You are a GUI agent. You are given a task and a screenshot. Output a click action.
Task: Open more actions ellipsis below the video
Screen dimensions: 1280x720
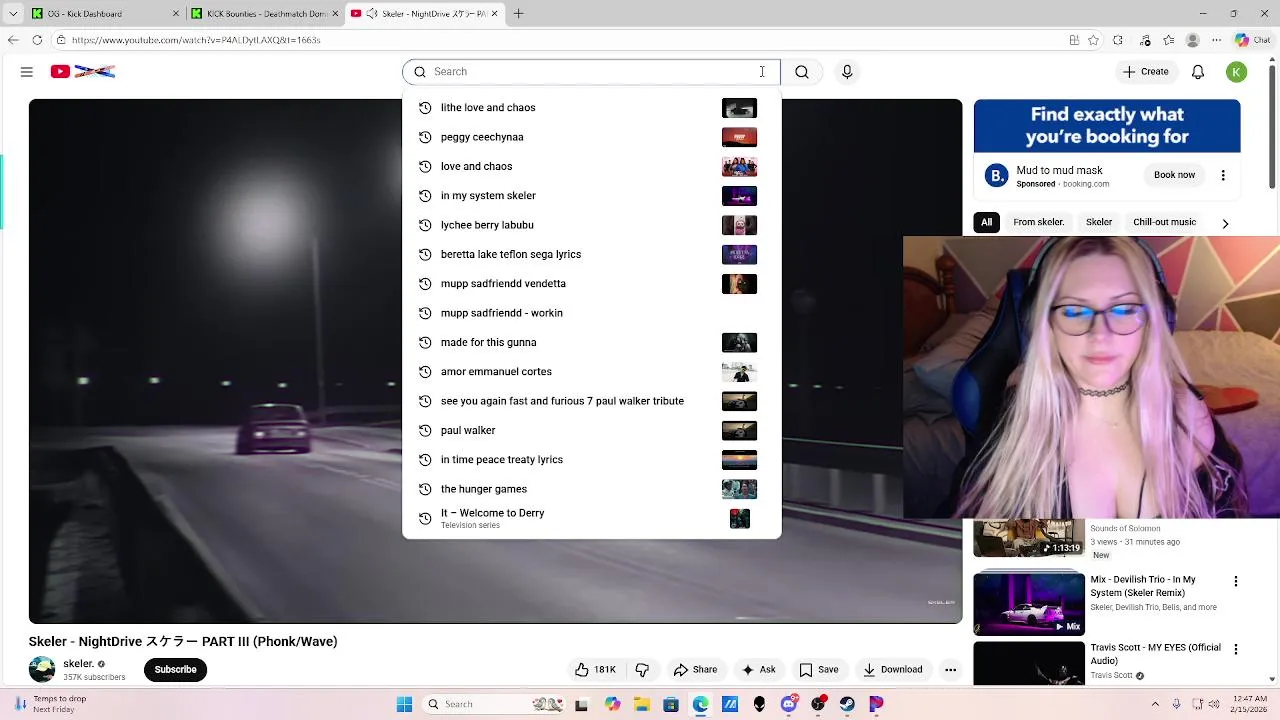[950, 669]
